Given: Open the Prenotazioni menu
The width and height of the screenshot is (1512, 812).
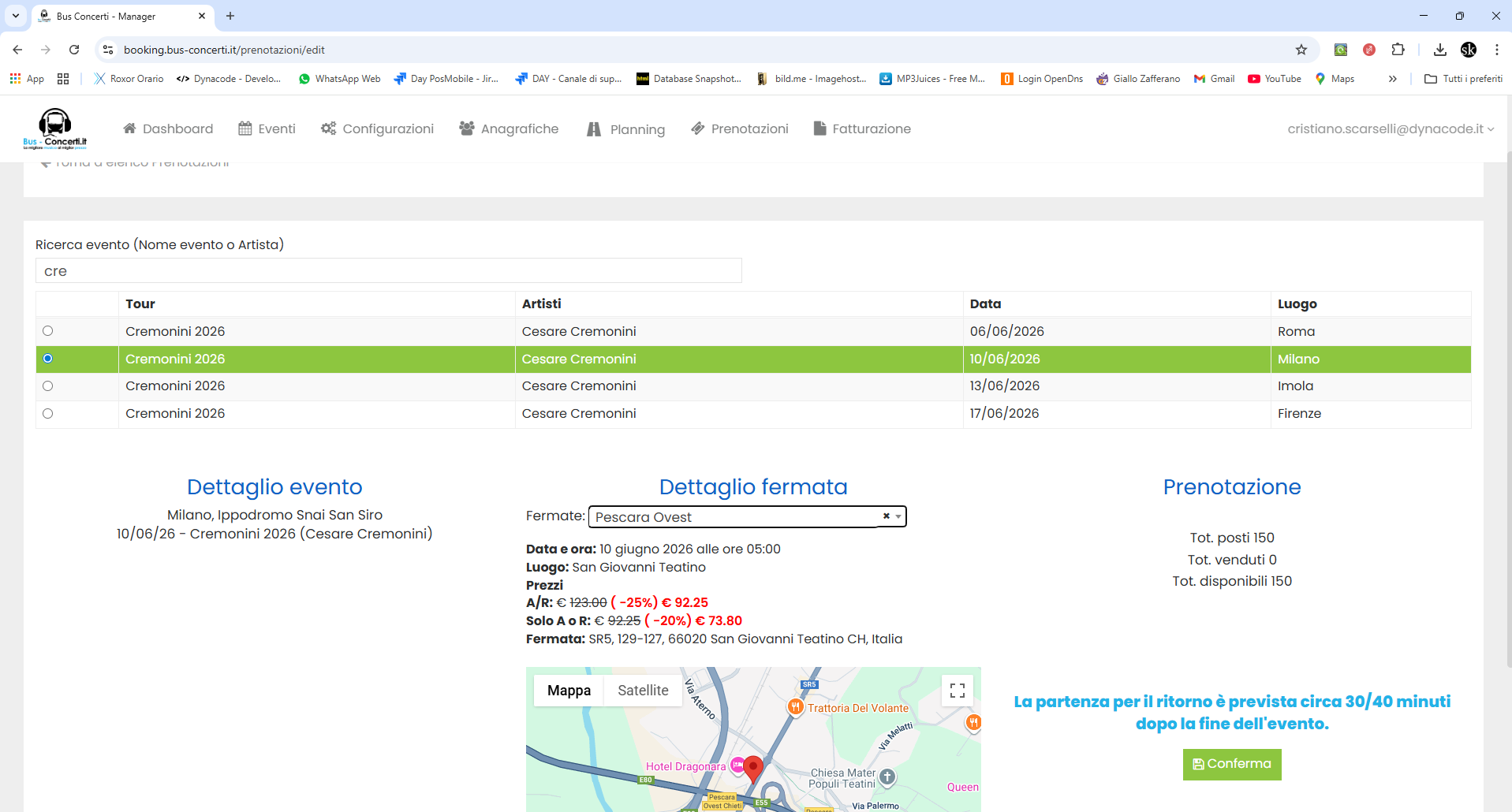Looking at the screenshot, I should click(740, 129).
